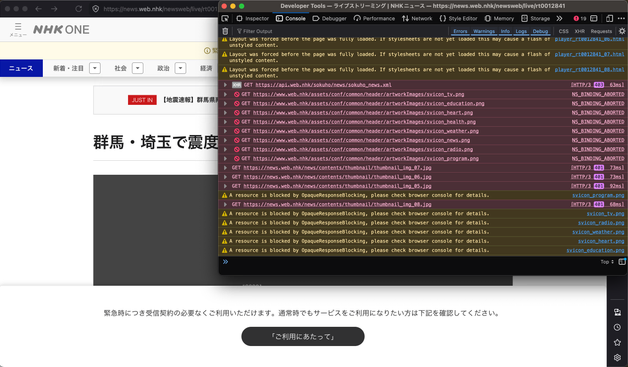Activate the element picker in Developer Tools

[x=225, y=18]
